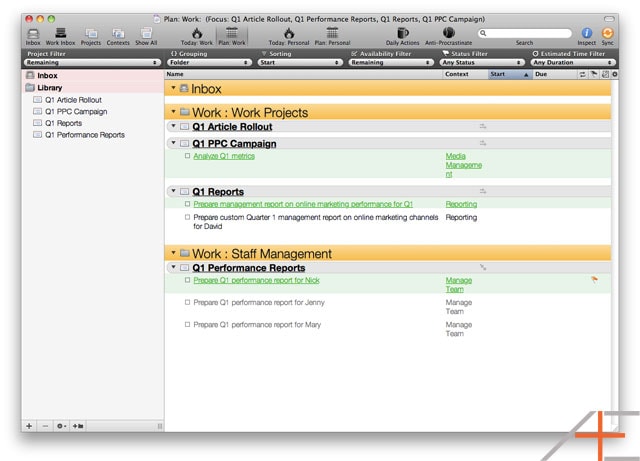Viewport: 640px width, 461px height.
Task: Open the Status Filter dropdown
Action: (x=482, y=62)
